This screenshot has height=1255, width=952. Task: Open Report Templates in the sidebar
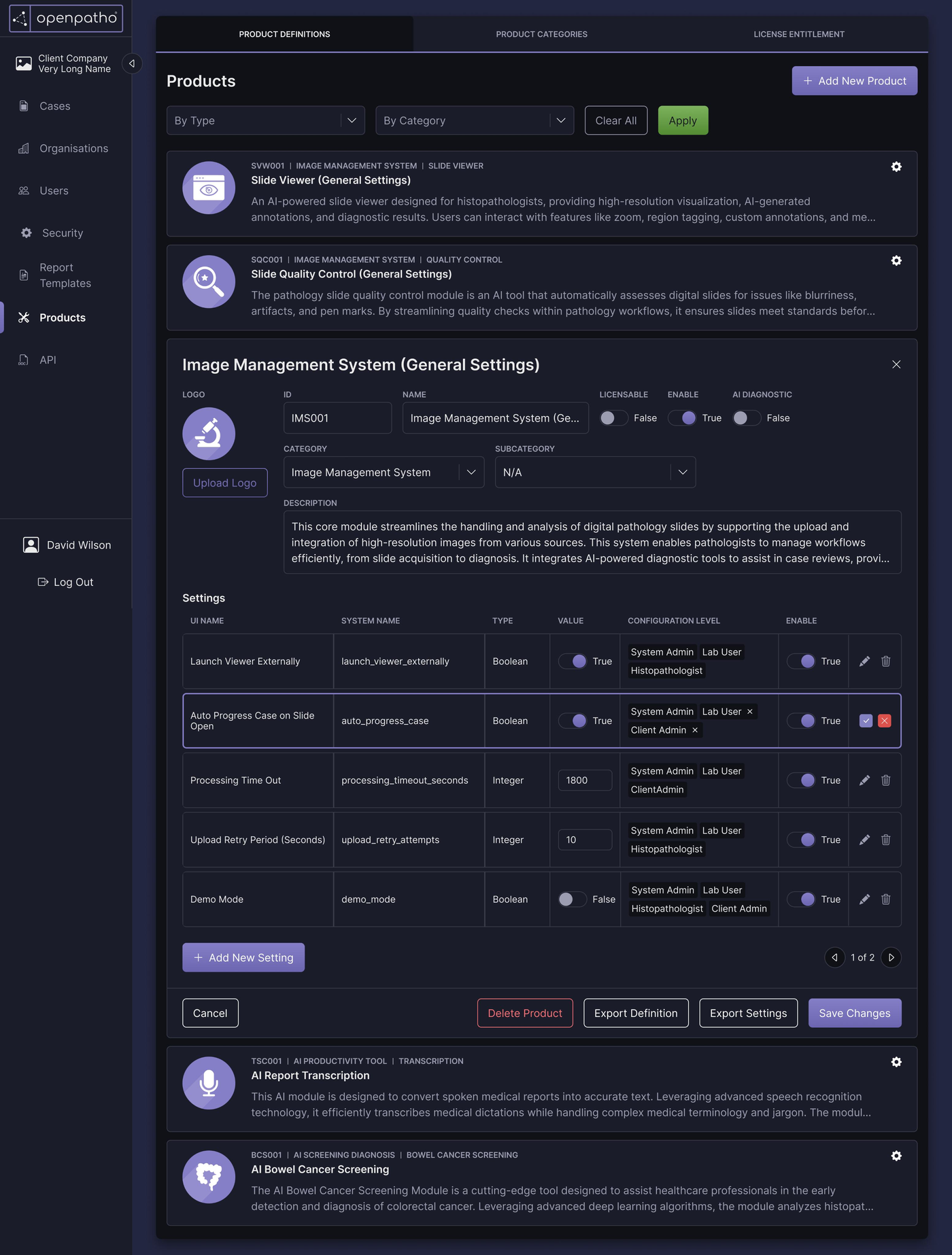click(x=65, y=275)
